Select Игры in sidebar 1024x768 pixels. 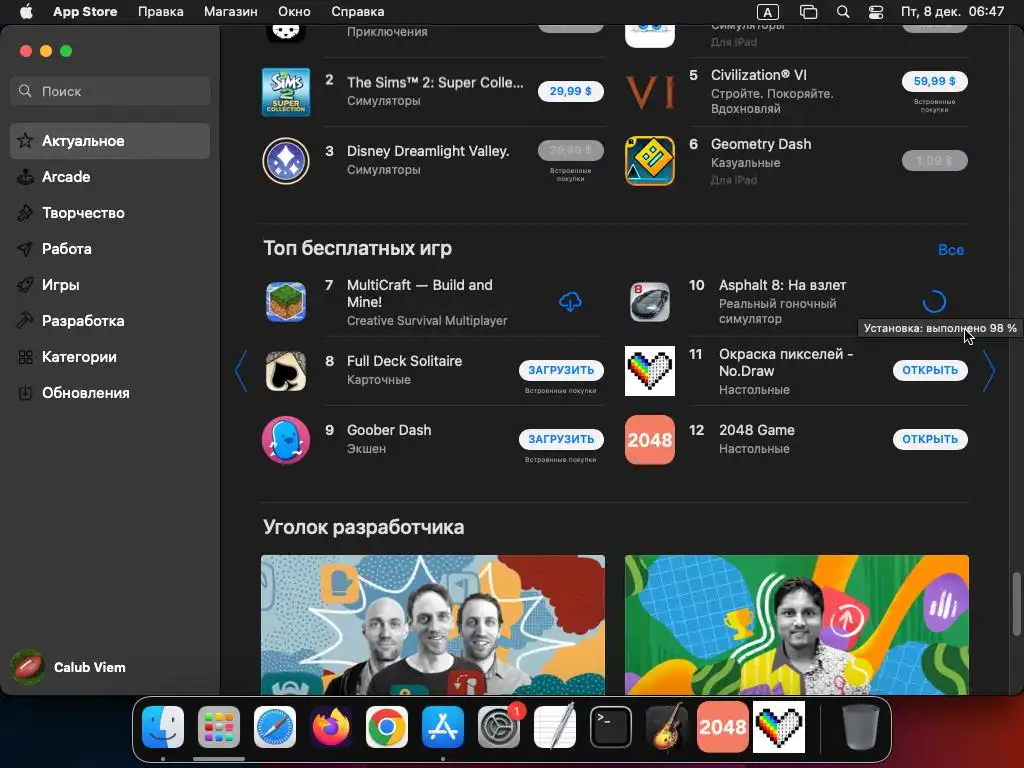[x=110, y=285]
